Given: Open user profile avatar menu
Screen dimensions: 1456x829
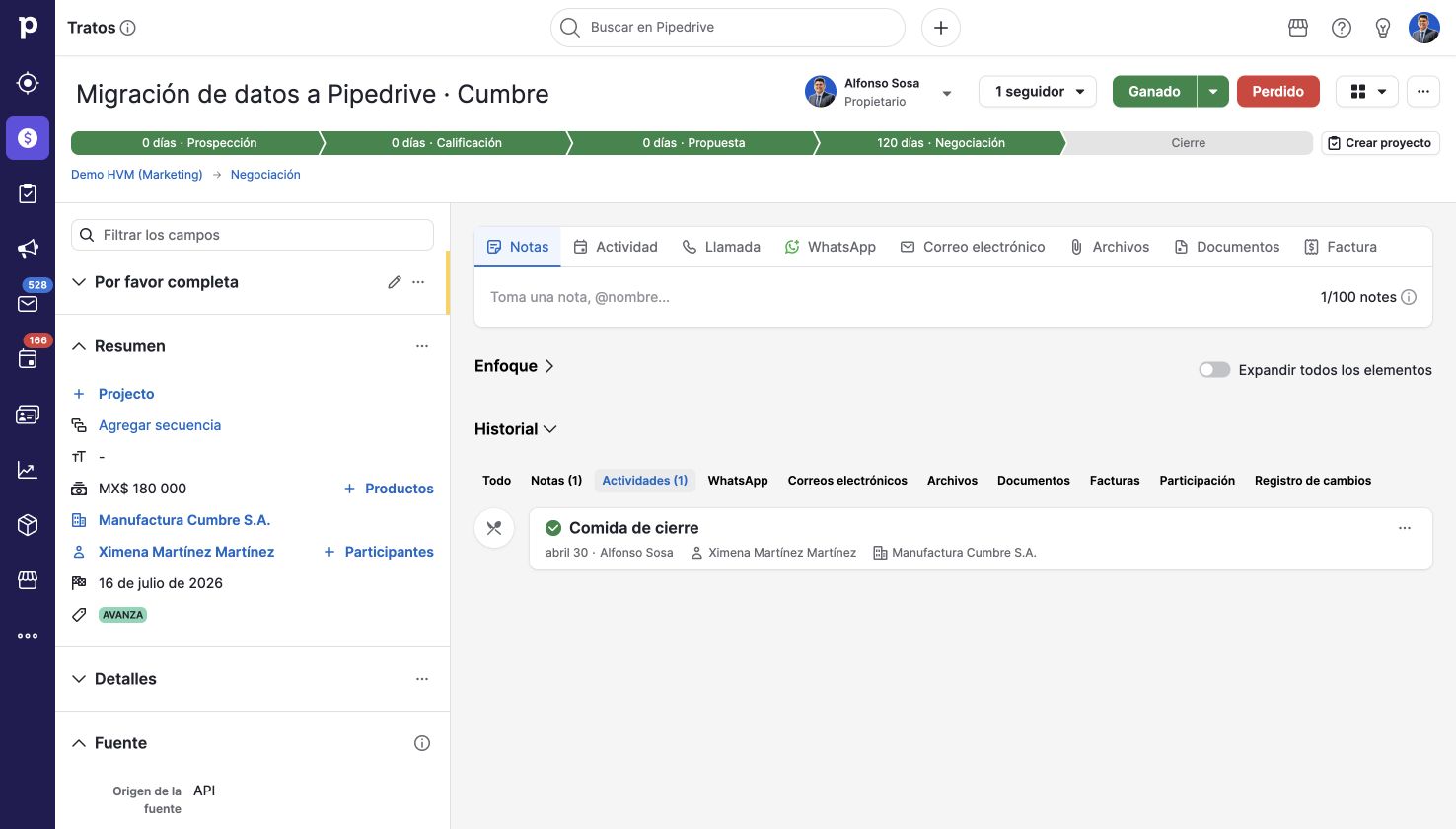Looking at the screenshot, I should click(1424, 28).
